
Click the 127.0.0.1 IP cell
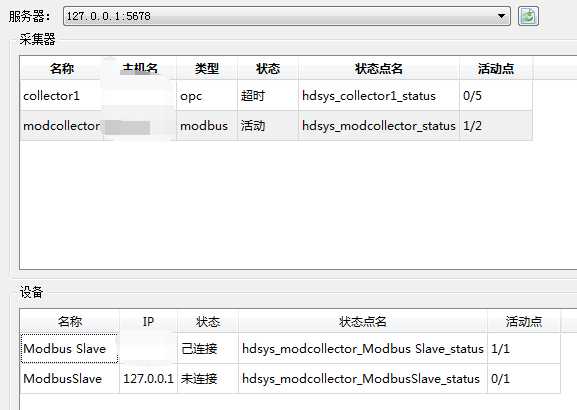[x=148, y=379]
